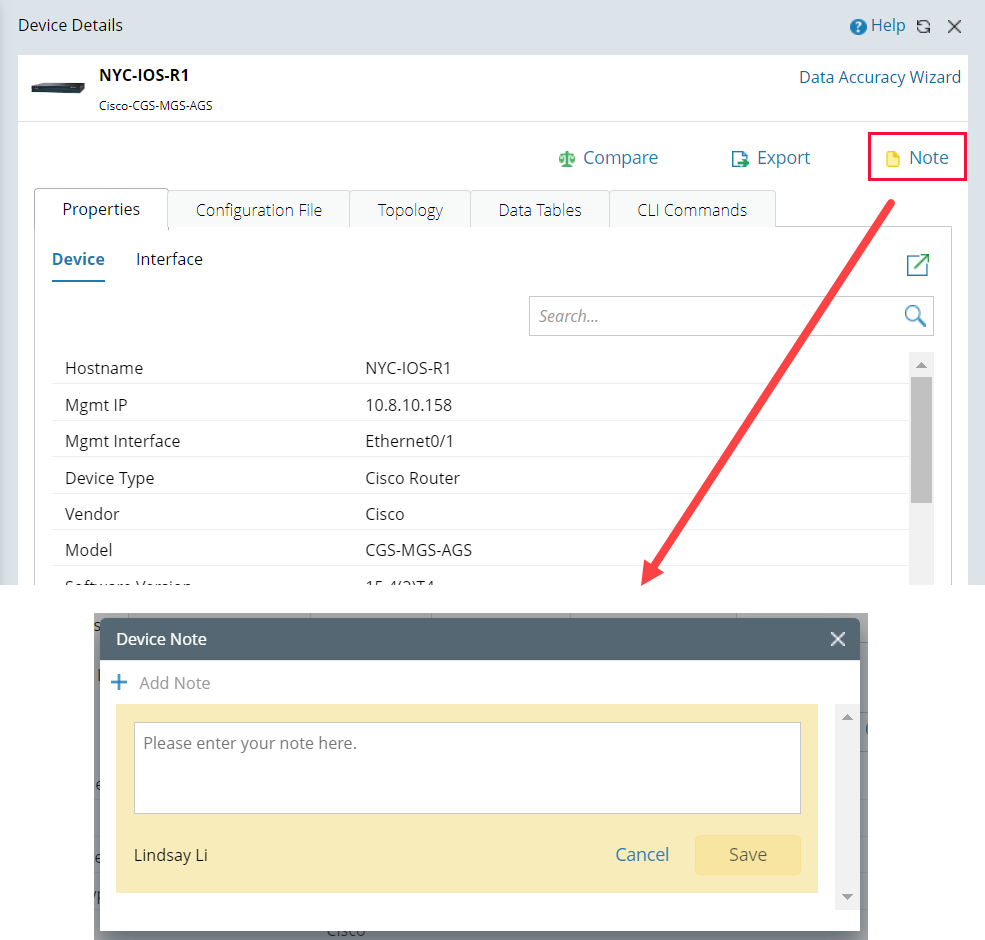Image resolution: width=985 pixels, height=940 pixels.
Task: View the Data Tables tab
Action: coord(539,209)
